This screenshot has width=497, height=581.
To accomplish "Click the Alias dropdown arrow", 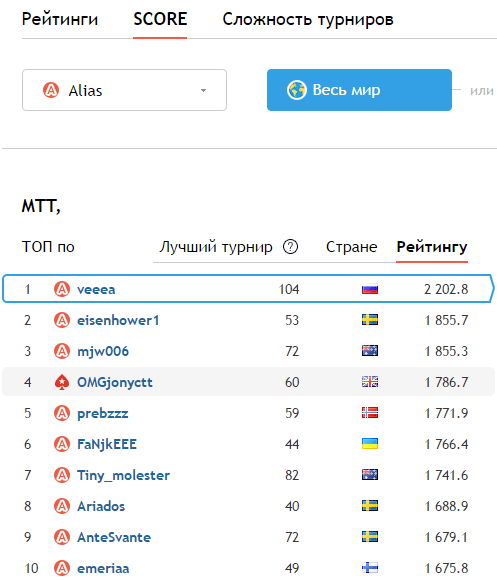I will [x=203, y=90].
